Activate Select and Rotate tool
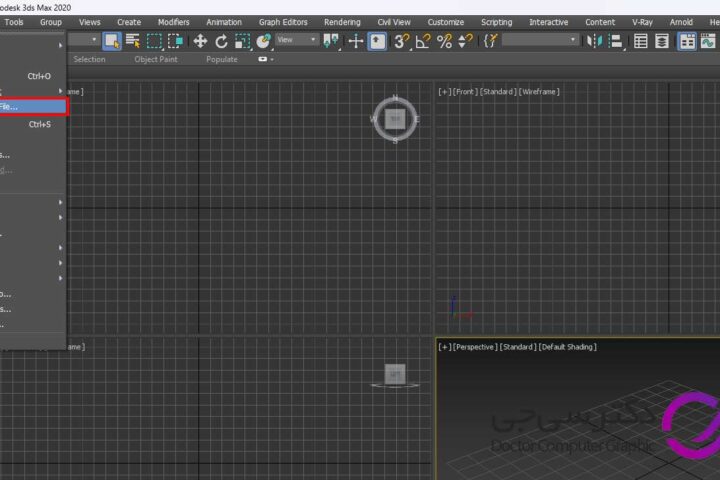Screen dimensions: 720x480 click(221, 41)
